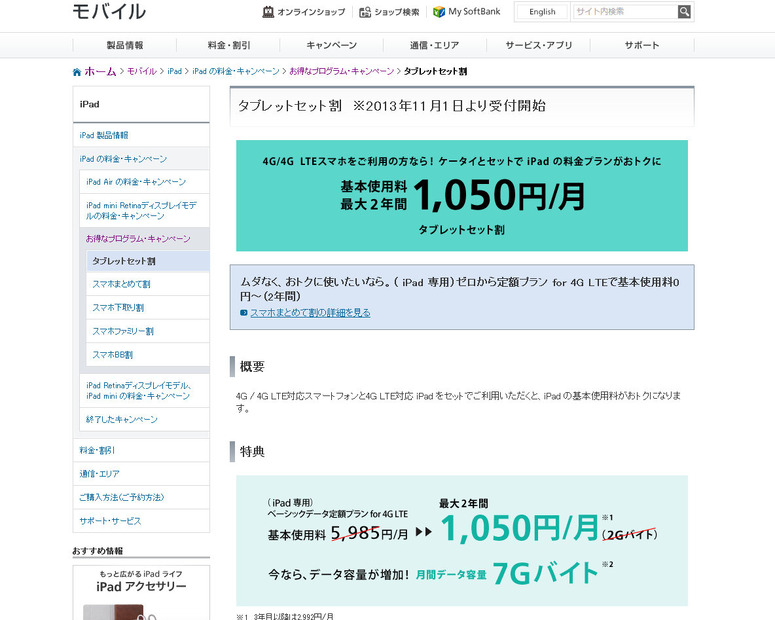
Task: Open サポート・サービス in sidebar
Action: 141,521
